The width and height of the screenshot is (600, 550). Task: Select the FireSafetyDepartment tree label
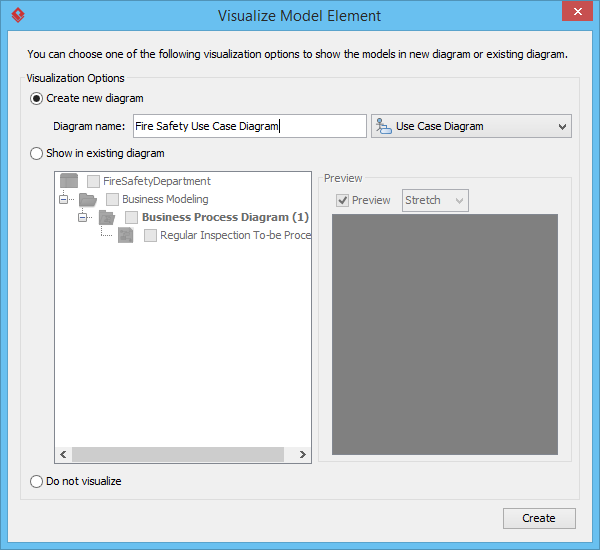[157, 181]
